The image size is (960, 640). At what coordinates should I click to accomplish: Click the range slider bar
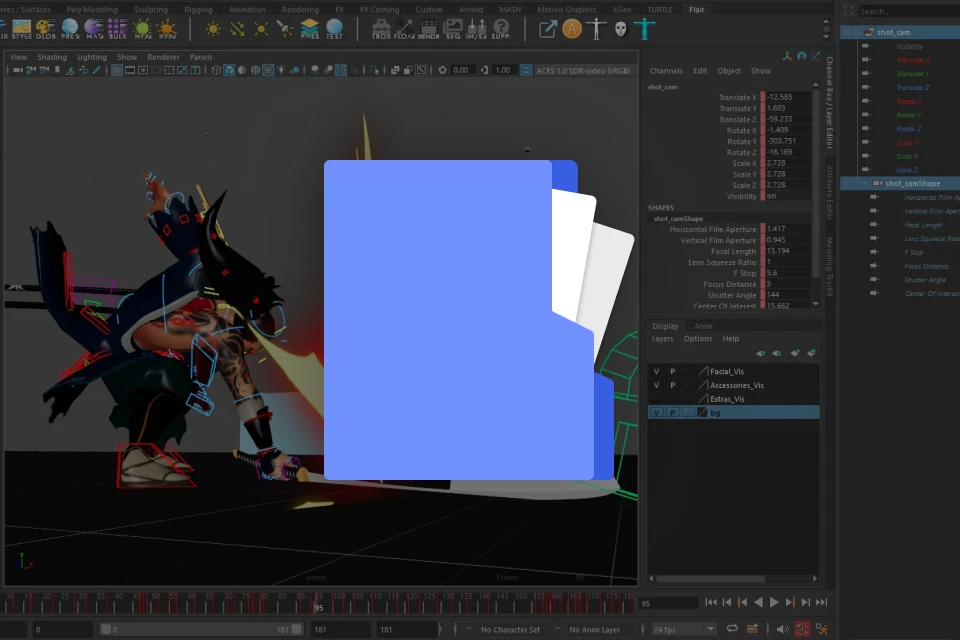[201, 629]
